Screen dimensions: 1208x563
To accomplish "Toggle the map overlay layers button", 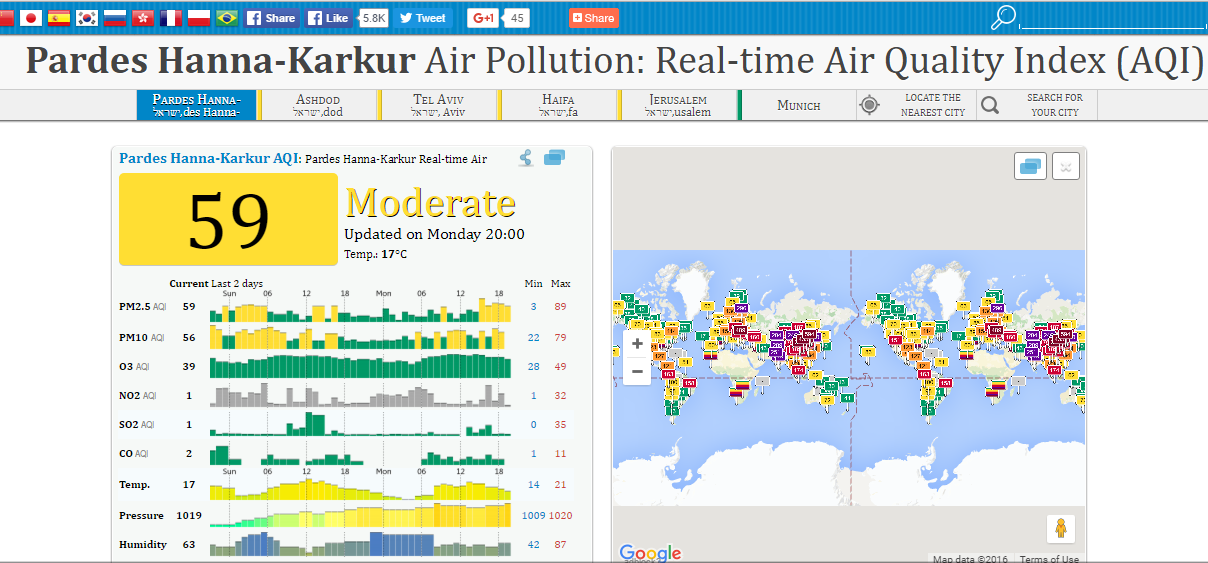I will [x=1030, y=167].
